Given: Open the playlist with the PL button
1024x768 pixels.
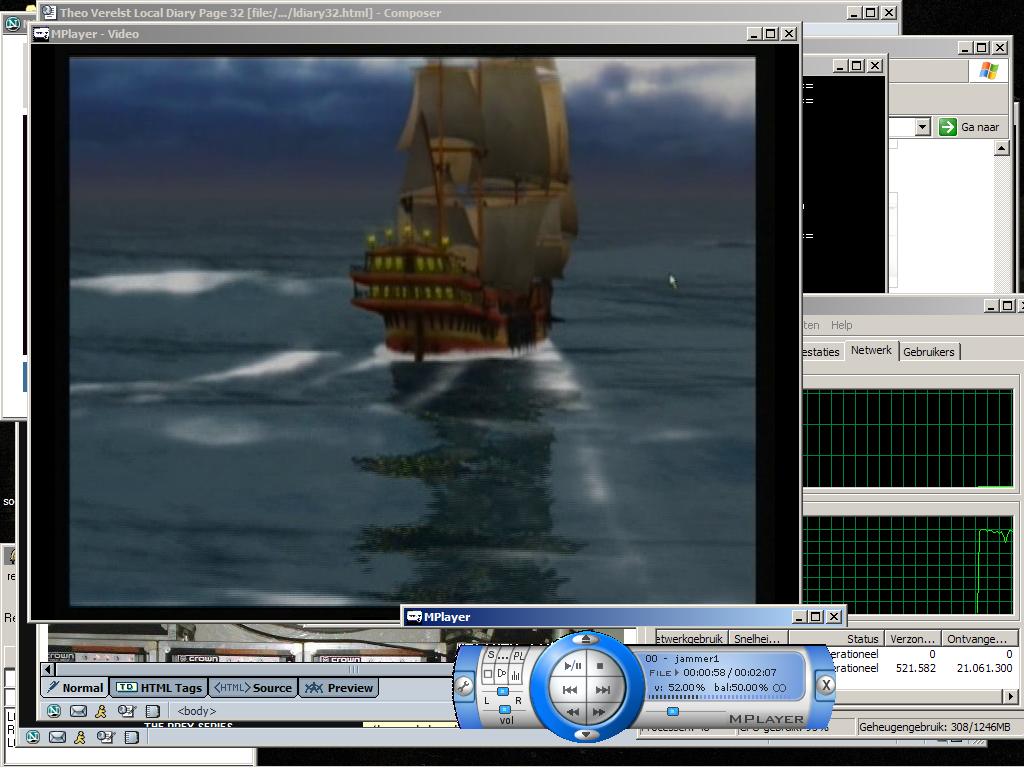Looking at the screenshot, I should tap(518, 655).
